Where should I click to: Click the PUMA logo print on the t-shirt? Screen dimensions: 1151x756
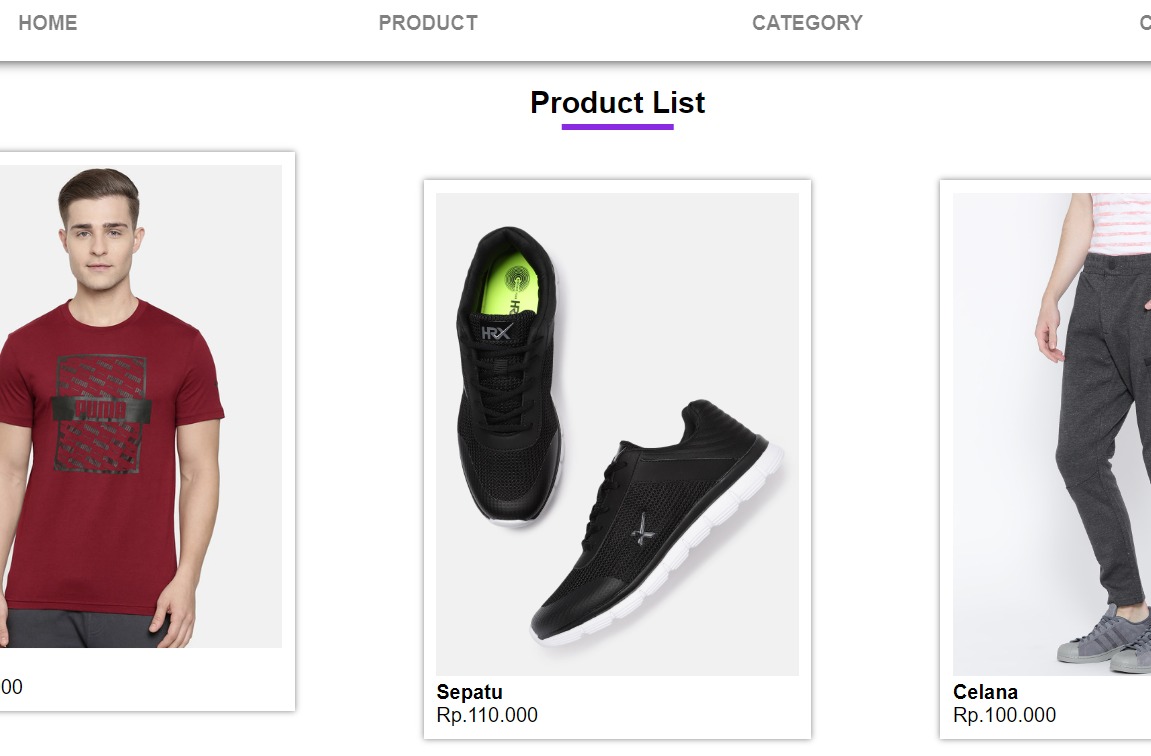coord(100,410)
